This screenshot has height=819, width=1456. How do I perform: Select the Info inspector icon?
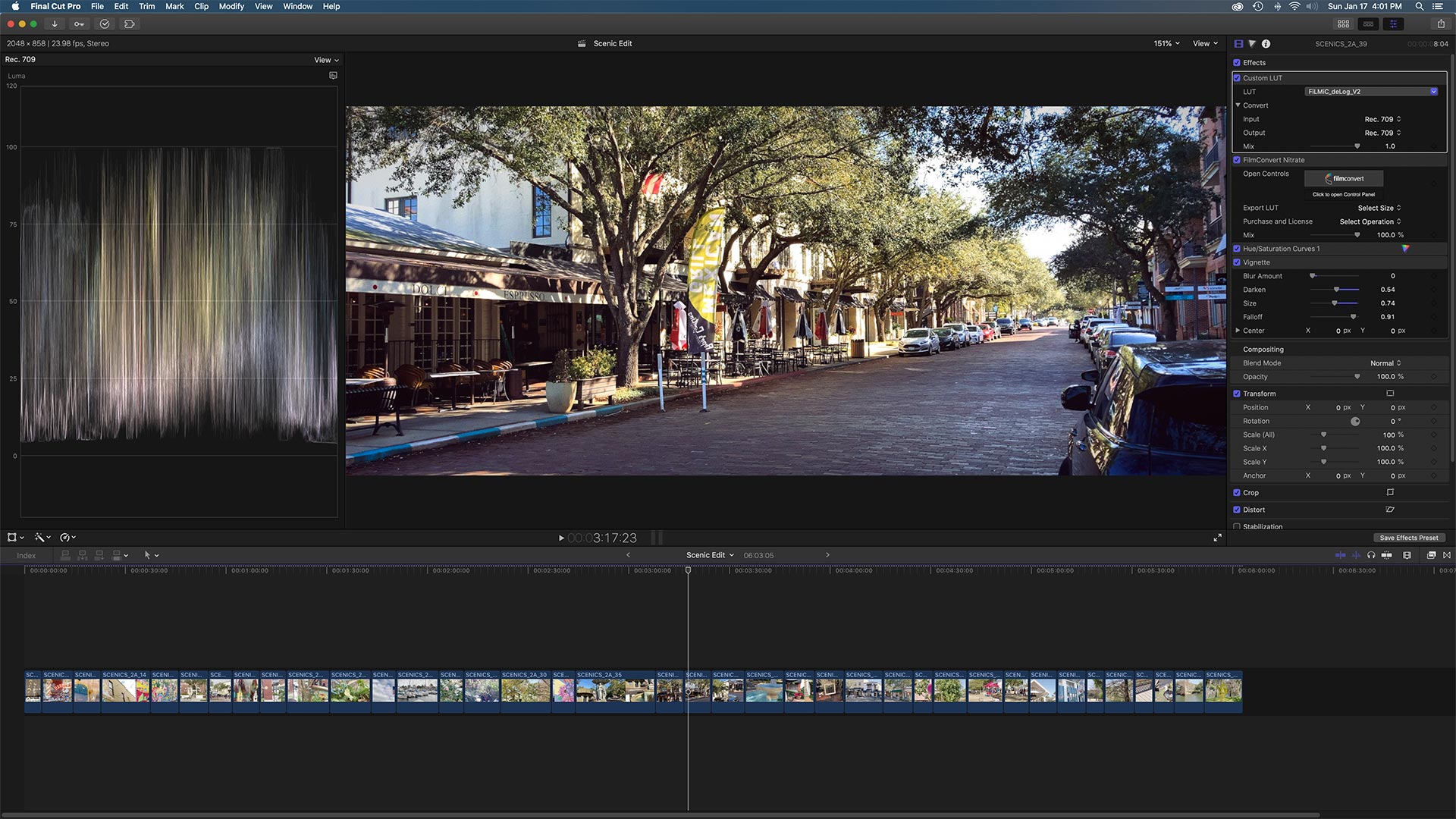click(x=1266, y=43)
